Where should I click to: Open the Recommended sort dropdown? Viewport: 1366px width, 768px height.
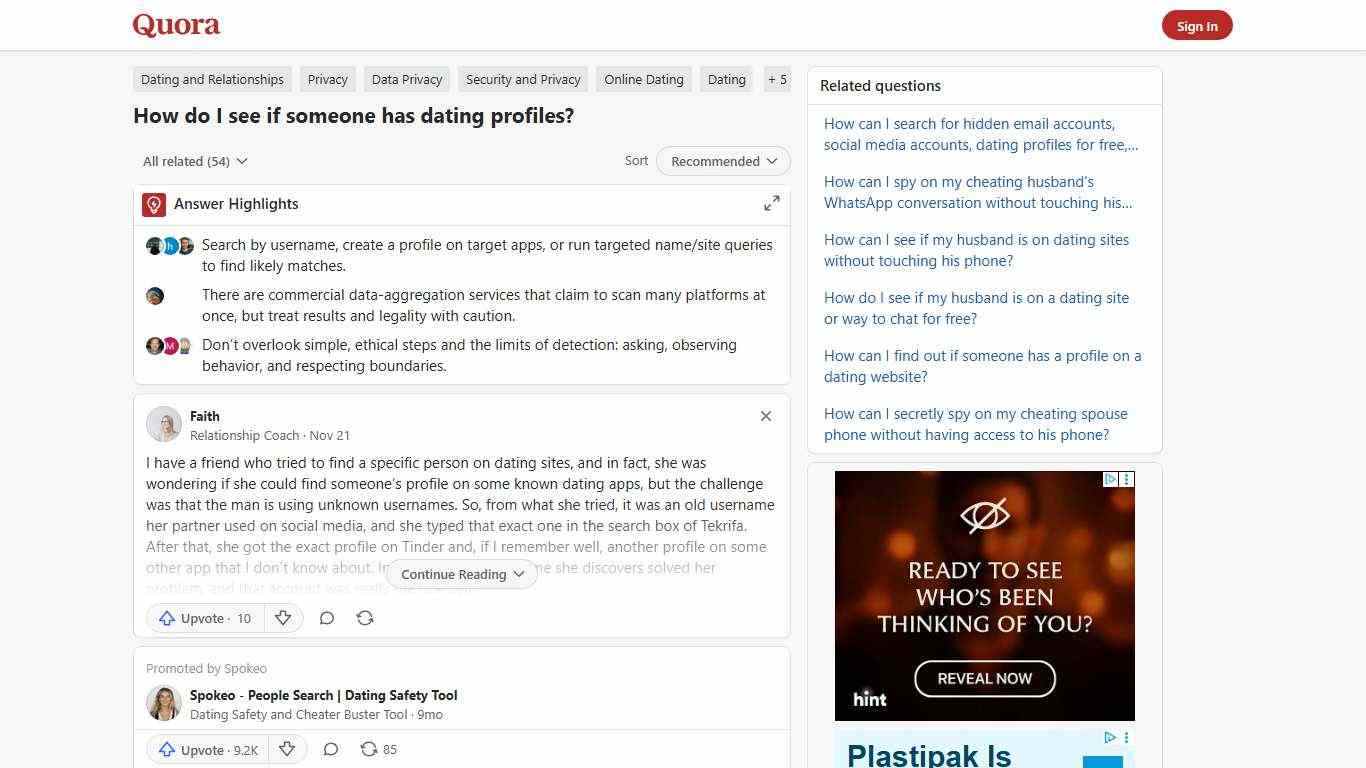click(x=722, y=161)
